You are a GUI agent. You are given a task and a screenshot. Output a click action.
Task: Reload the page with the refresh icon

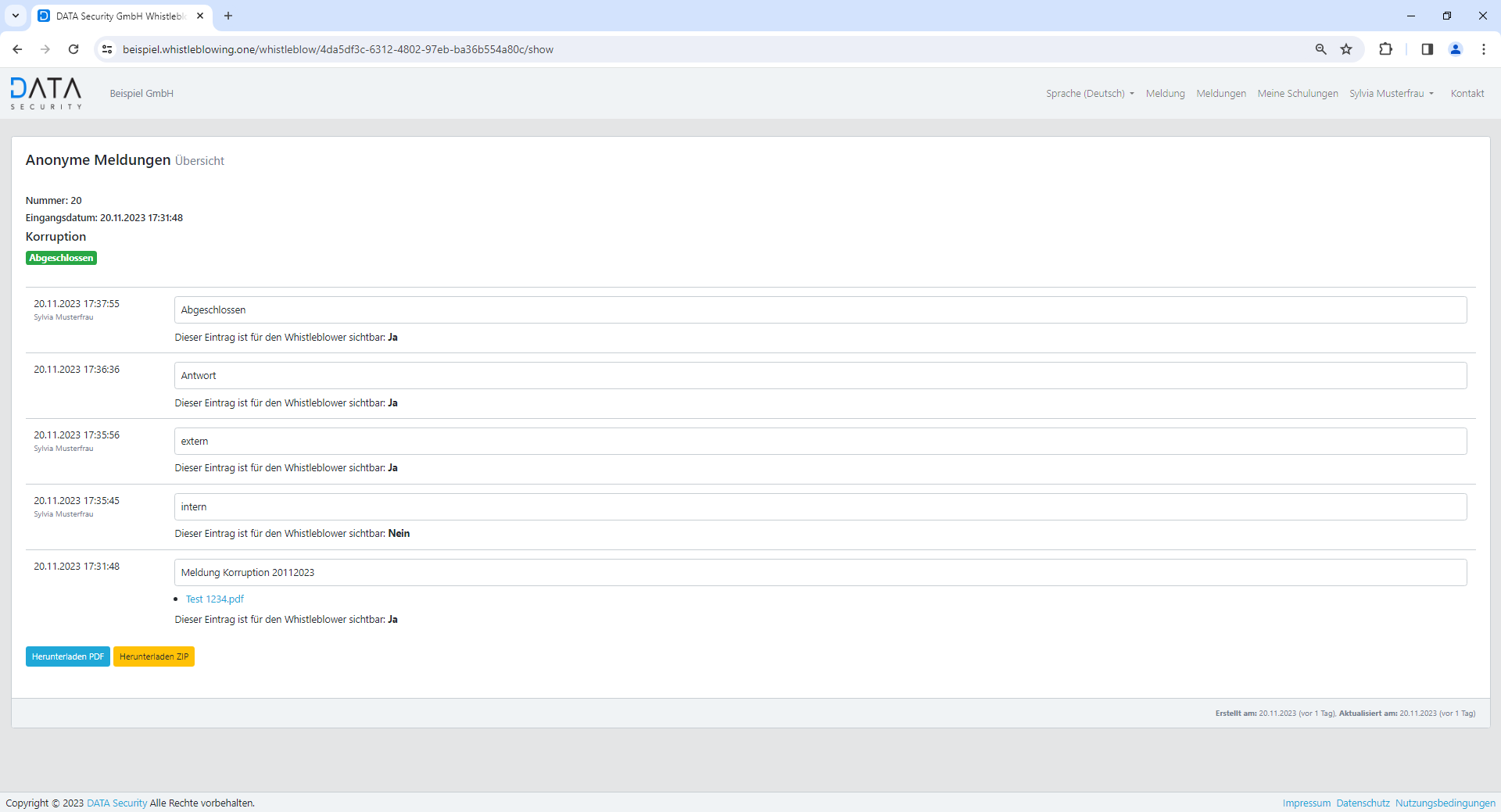click(x=73, y=49)
